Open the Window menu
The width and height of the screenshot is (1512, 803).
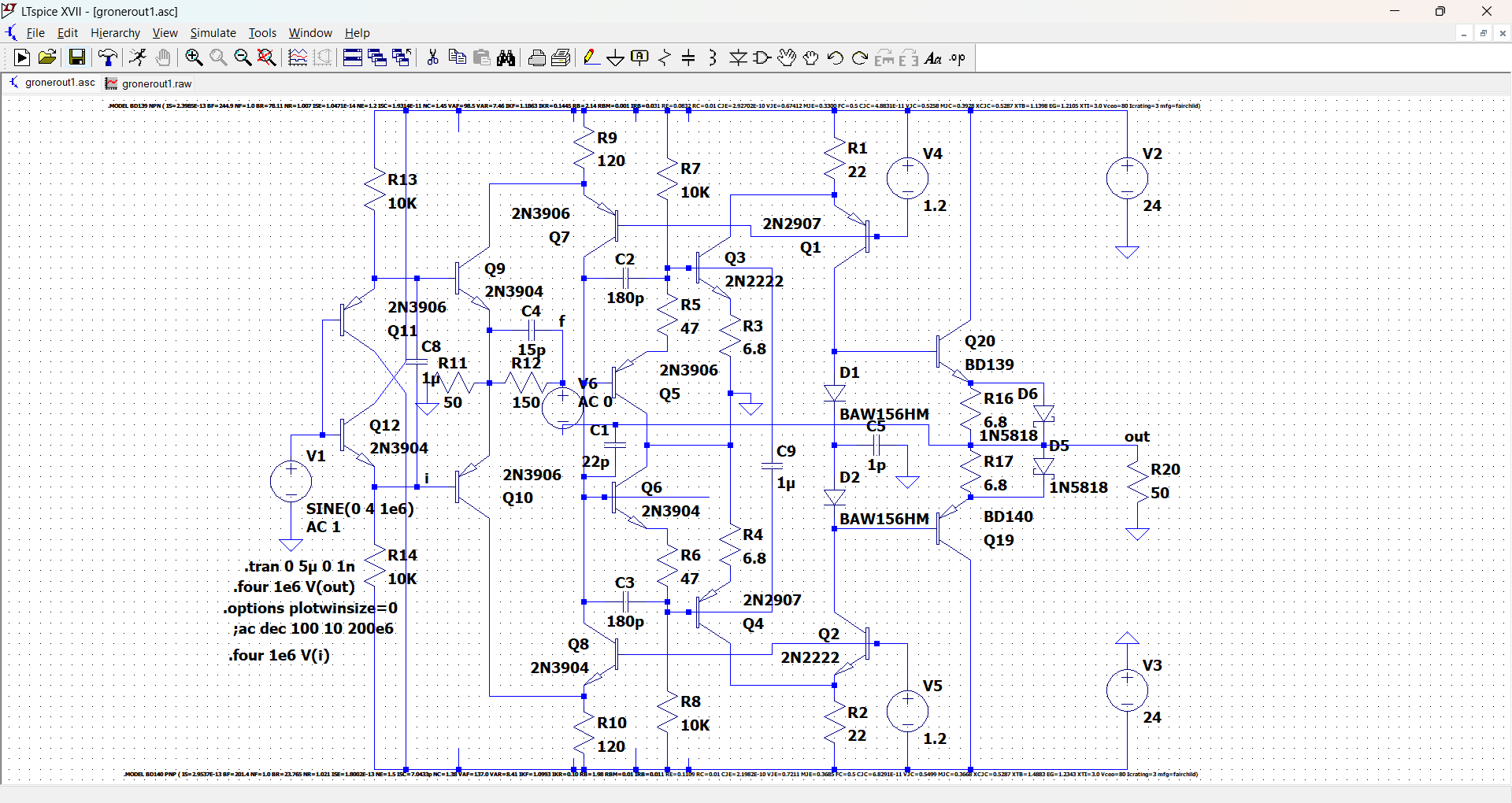pyautogui.click(x=310, y=33)
